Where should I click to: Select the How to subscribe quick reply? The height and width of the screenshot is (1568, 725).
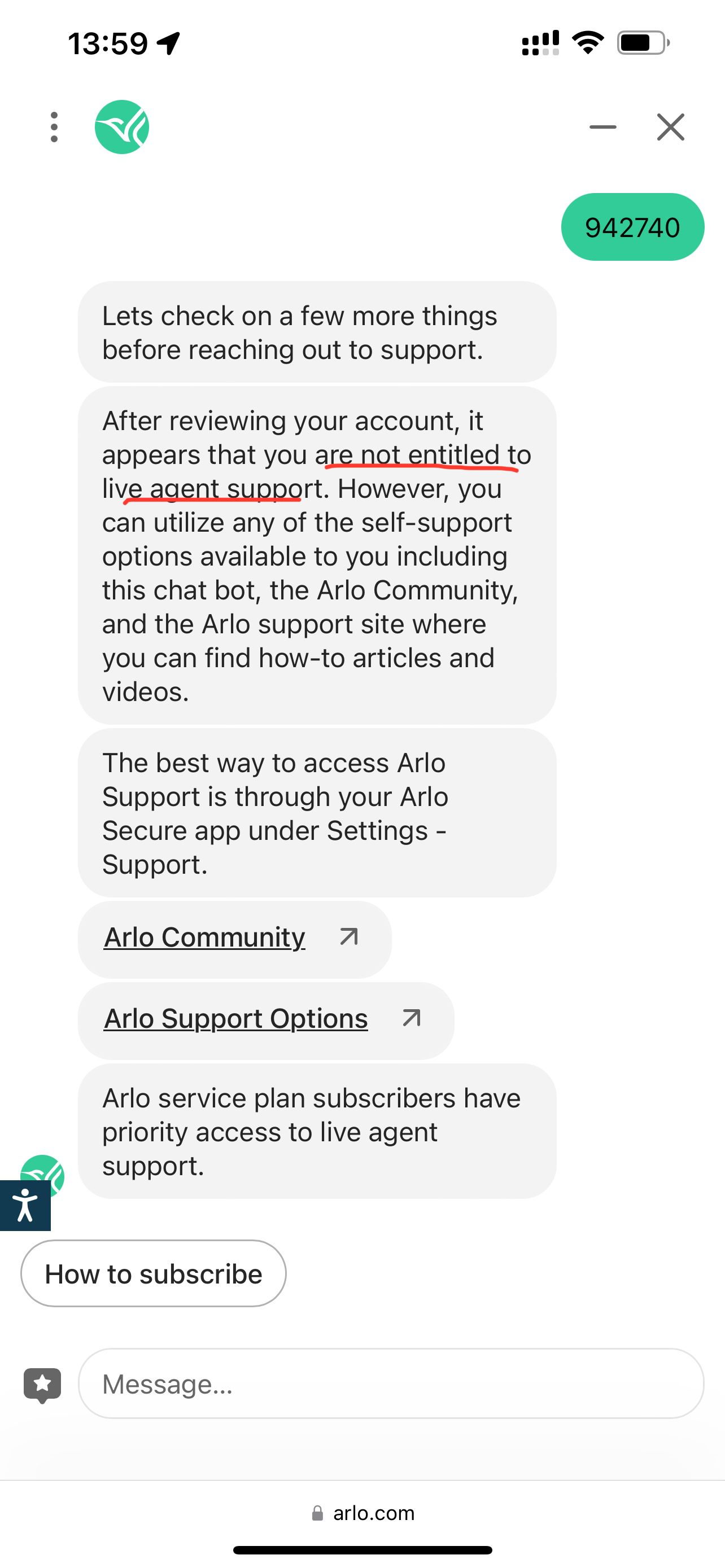pyautogui.click(x=153, y=1273)
